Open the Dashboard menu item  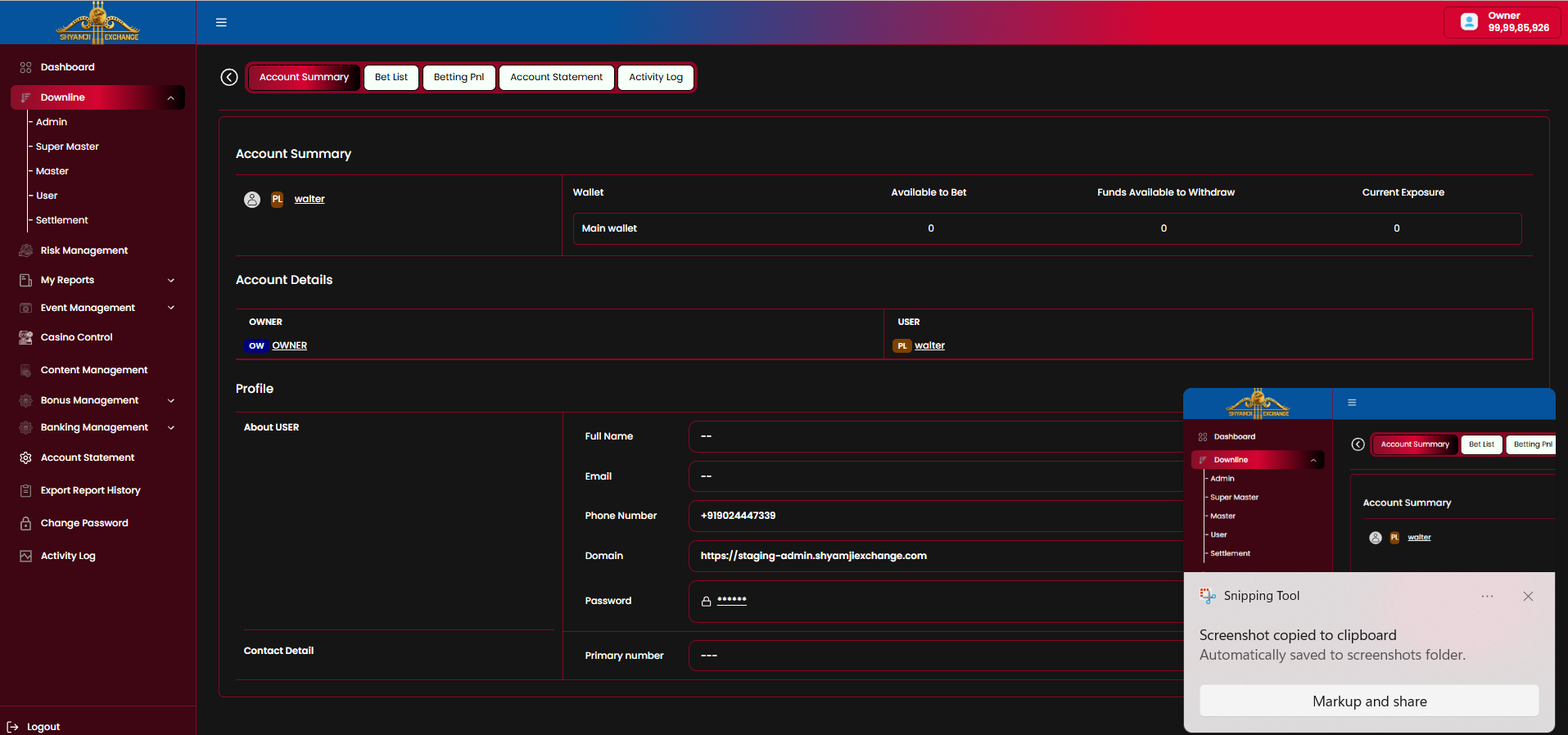pos(68,67)
